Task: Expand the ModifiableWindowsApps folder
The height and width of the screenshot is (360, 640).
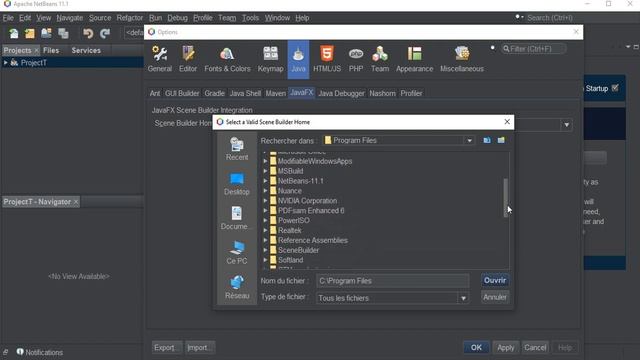Action: pyautogui.click(x=265, y=161)
